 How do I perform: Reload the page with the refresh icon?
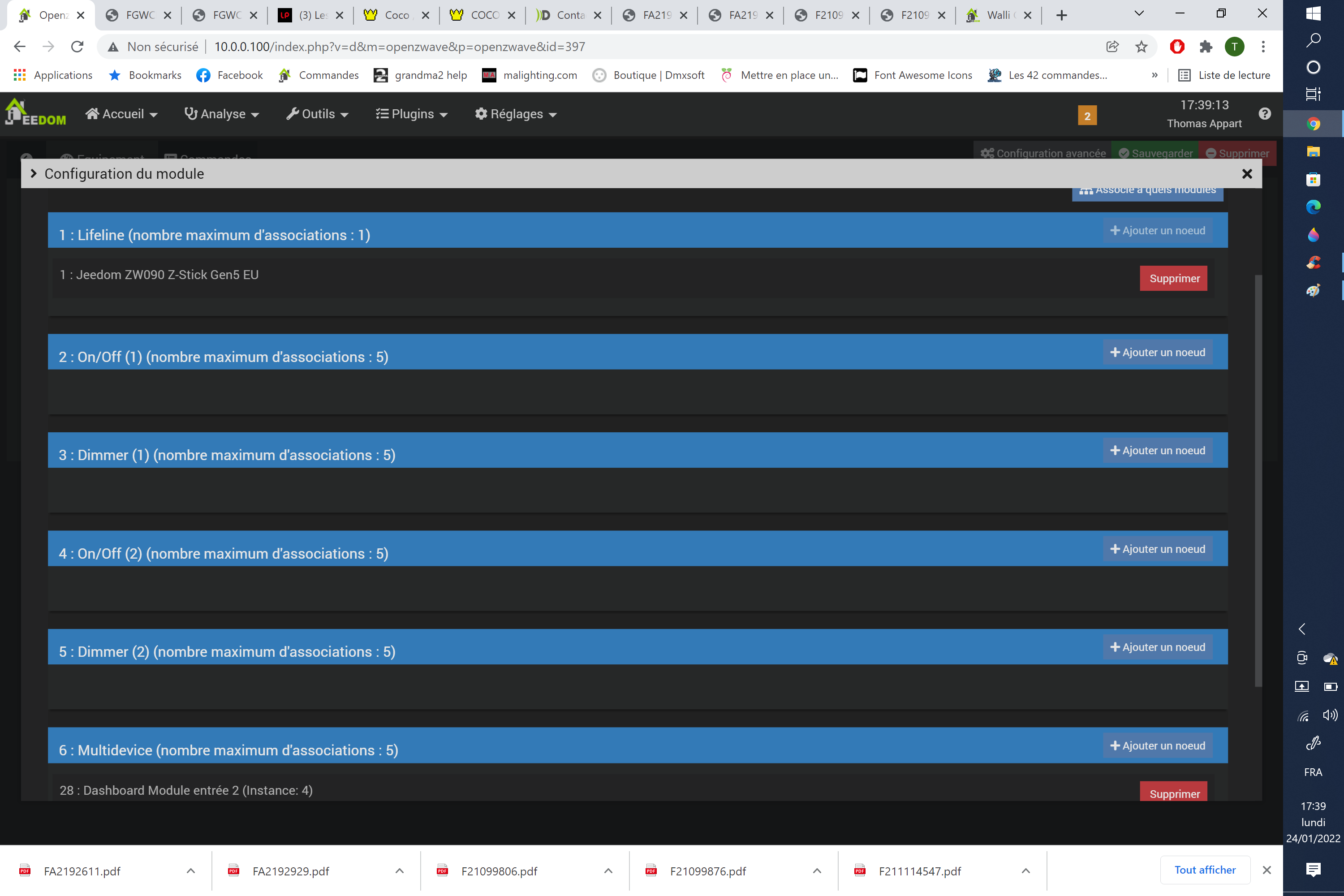pos(77,47)
